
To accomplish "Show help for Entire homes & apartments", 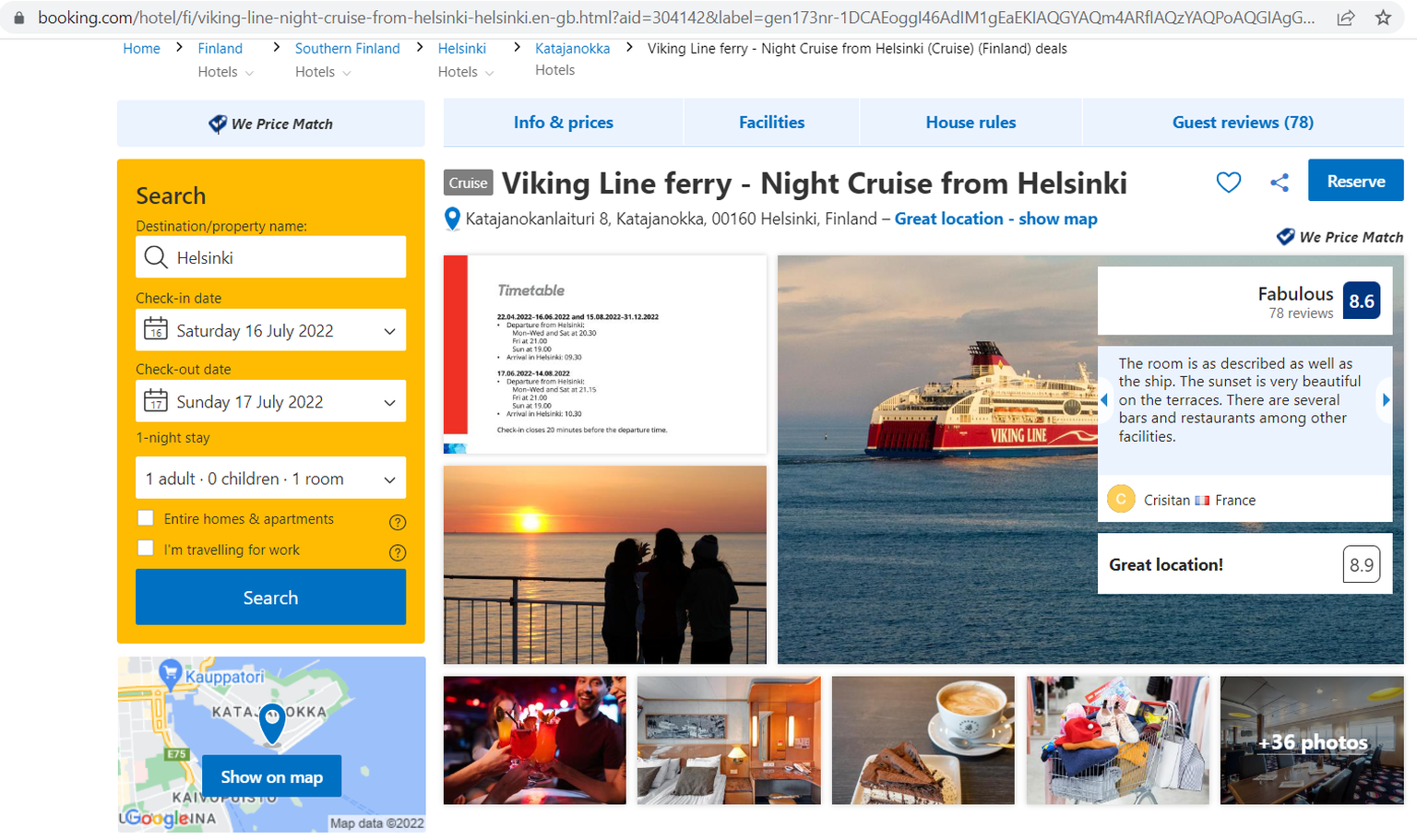I will [x=398, y=522].
